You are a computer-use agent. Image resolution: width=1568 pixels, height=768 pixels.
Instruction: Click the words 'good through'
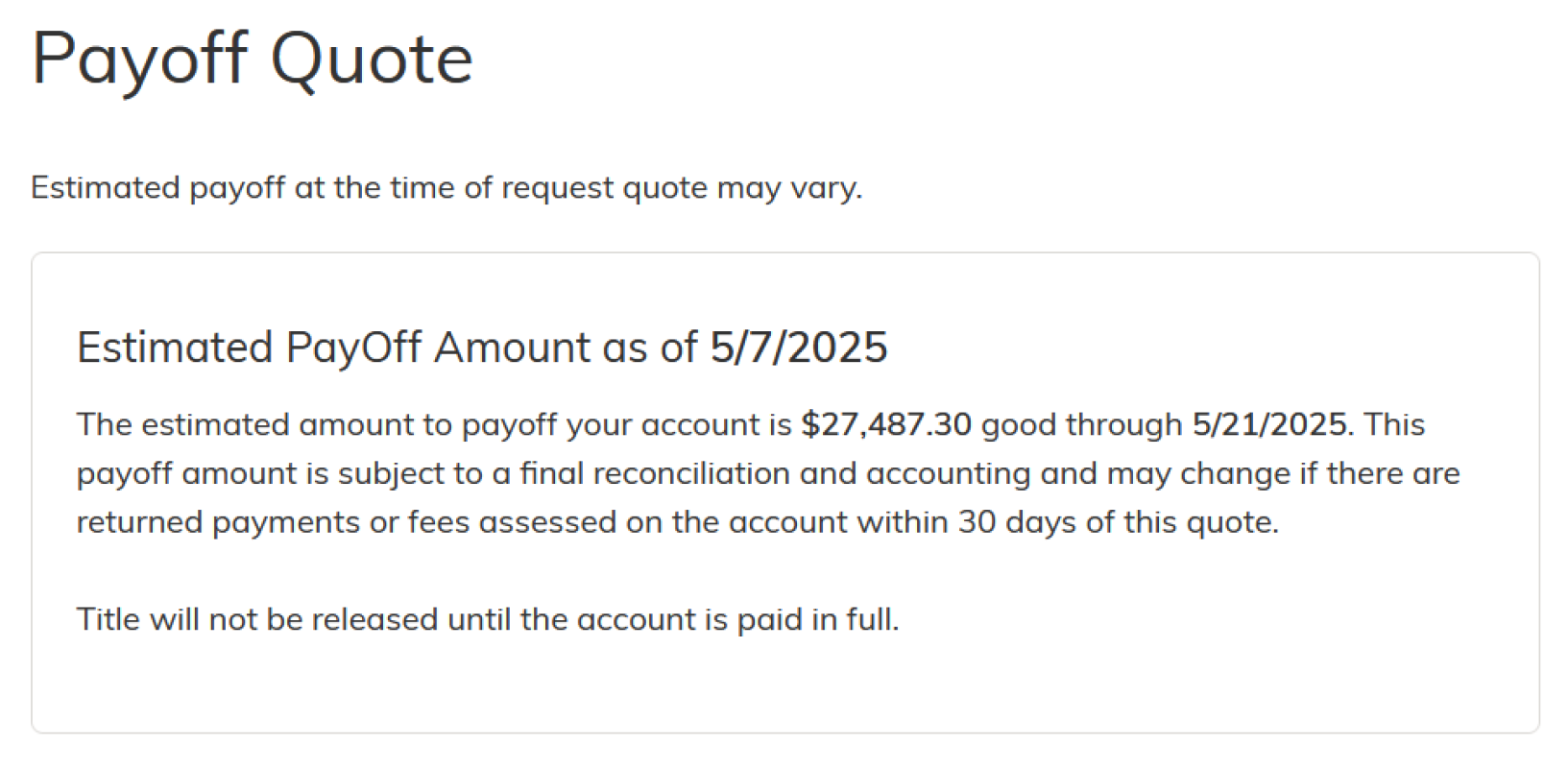click(x=1081, y=424)
